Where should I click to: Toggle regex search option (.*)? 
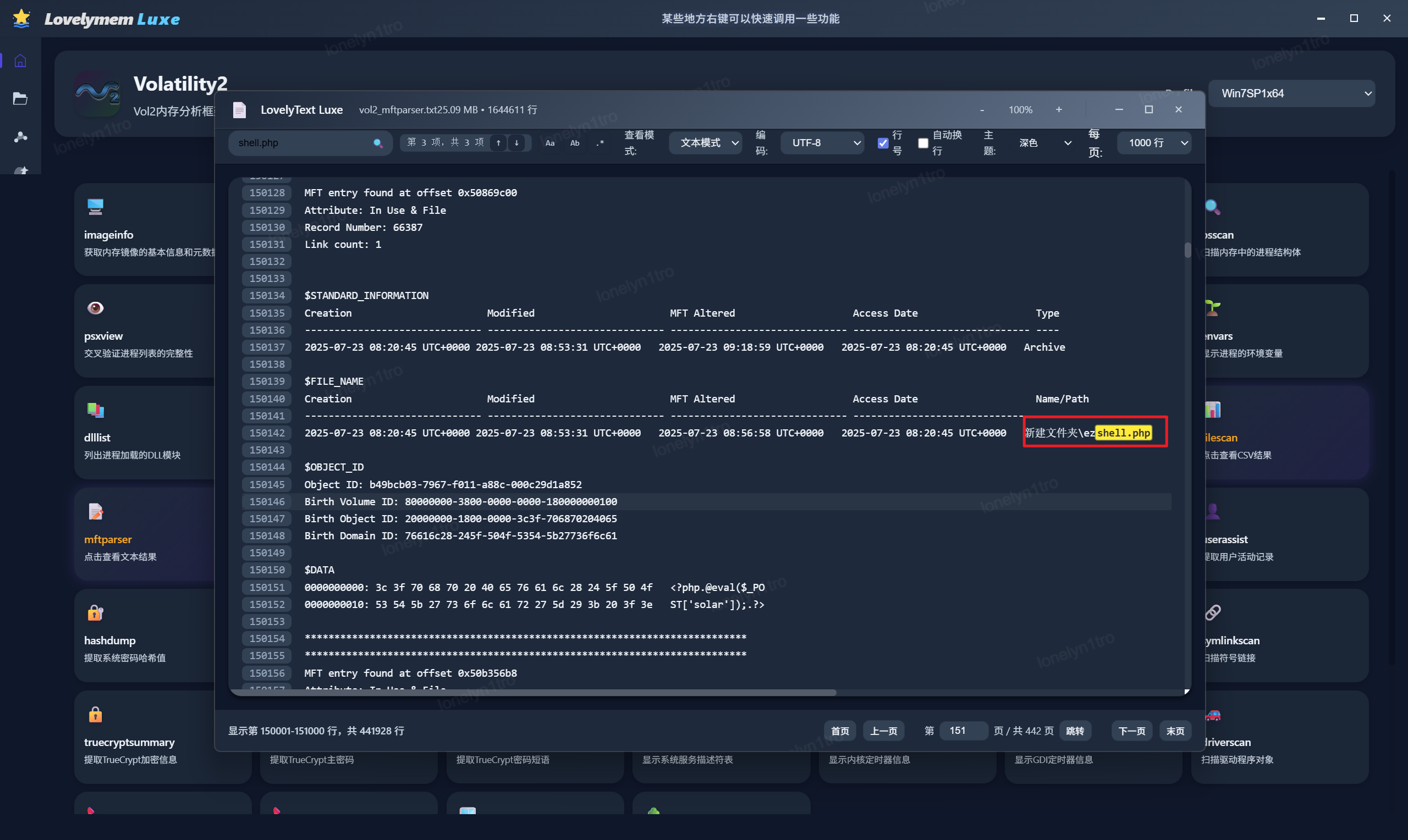pos(600,143)
